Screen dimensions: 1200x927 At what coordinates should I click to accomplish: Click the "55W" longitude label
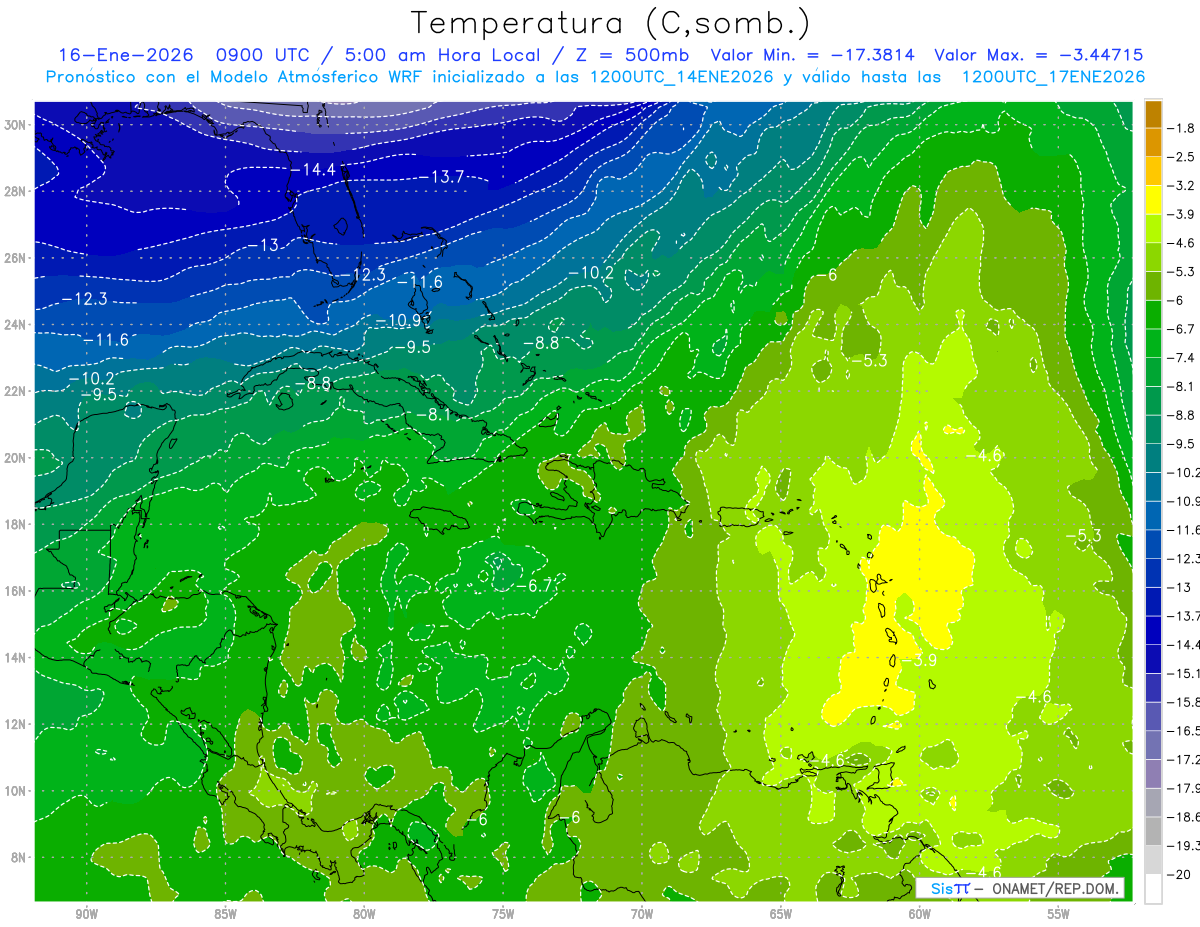tap(1059, 914)
